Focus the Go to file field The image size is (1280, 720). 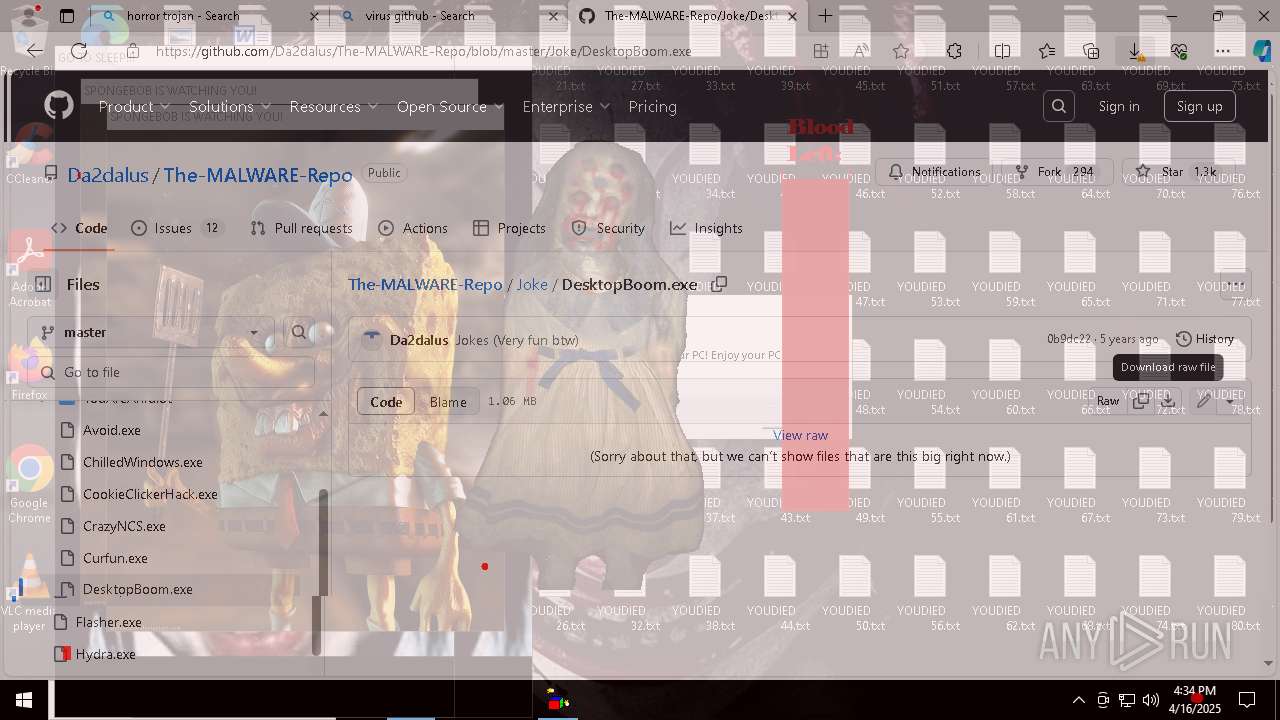click(171, 372)
